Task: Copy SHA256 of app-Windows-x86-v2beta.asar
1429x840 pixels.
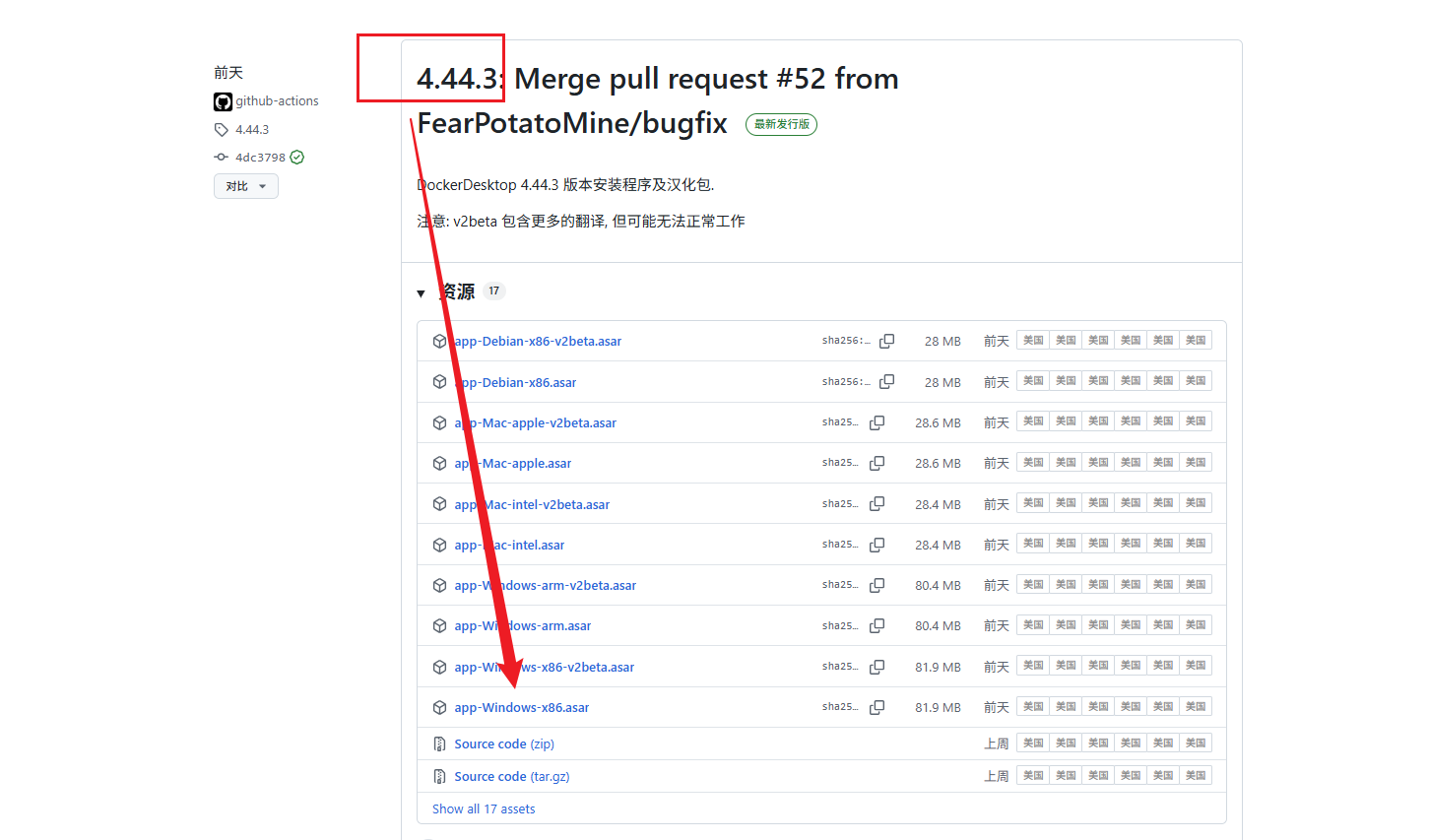Action: tap(877, 667)
